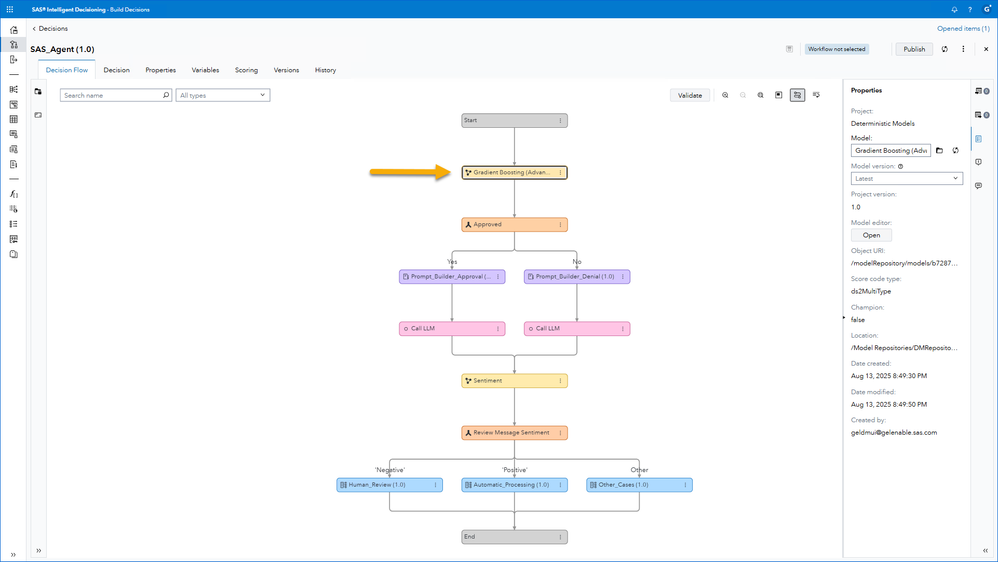998x562 pixels.
Task: Switch to the Properties tab
Action: pyautogui.click(x=160, y=70)
